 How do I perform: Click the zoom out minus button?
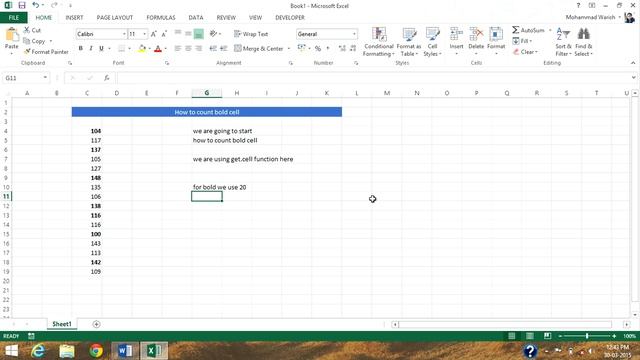tap(560, 336)
